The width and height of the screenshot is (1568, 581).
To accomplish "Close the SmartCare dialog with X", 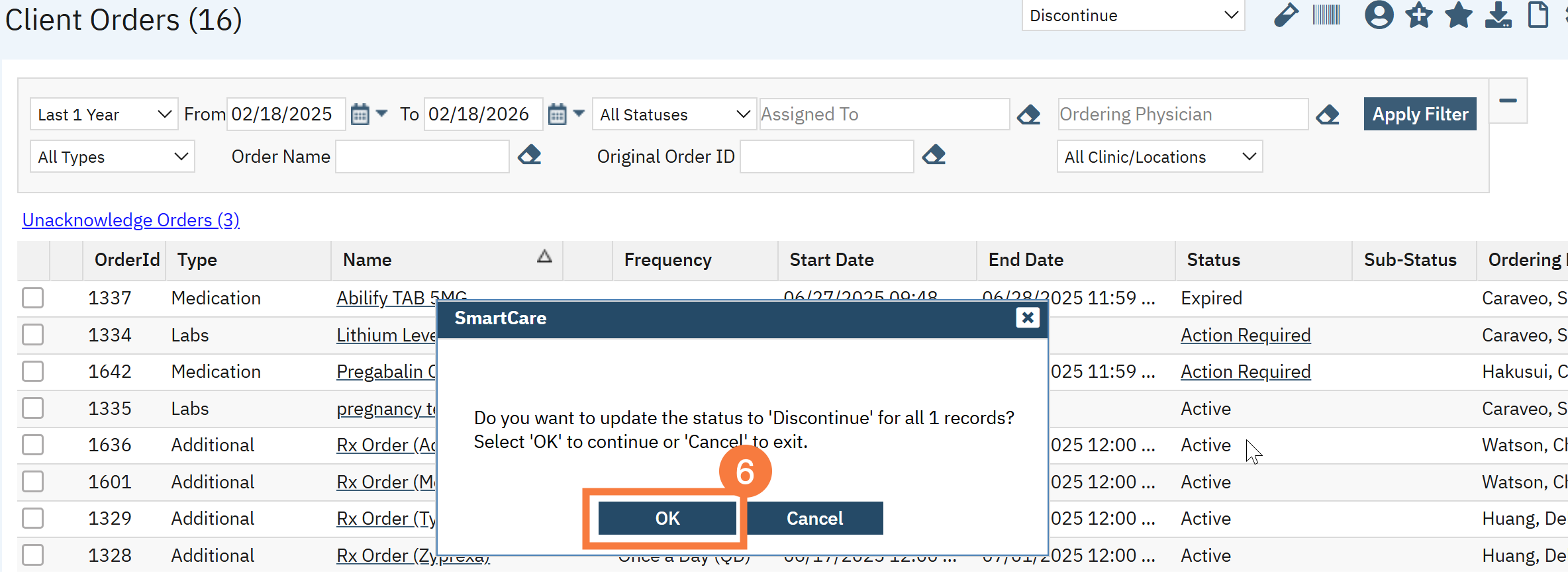I will click(1027, 318).
